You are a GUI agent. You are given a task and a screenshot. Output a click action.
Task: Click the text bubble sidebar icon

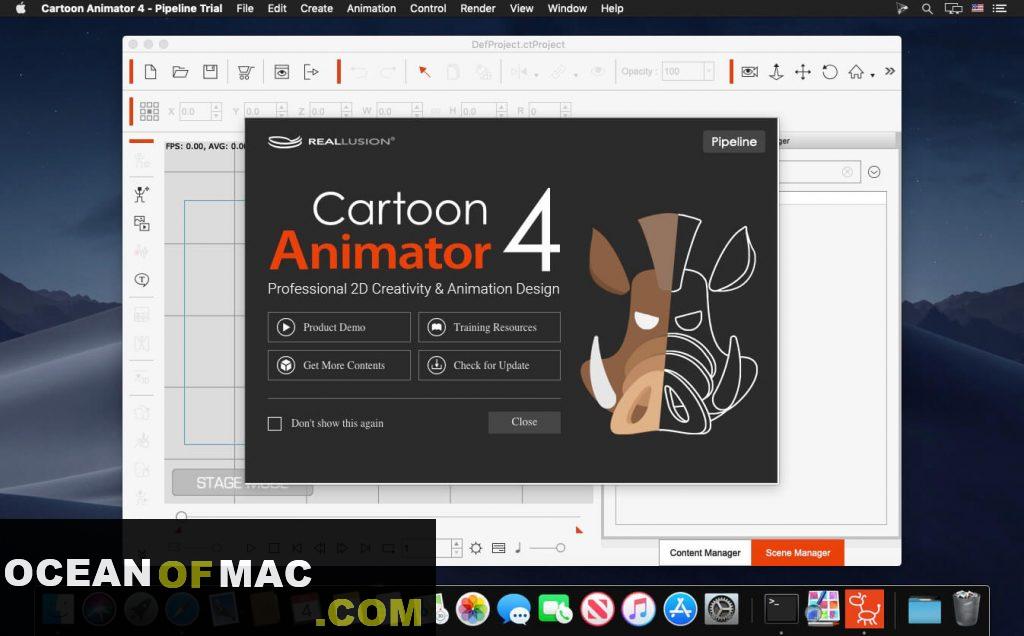pos(142,280)
